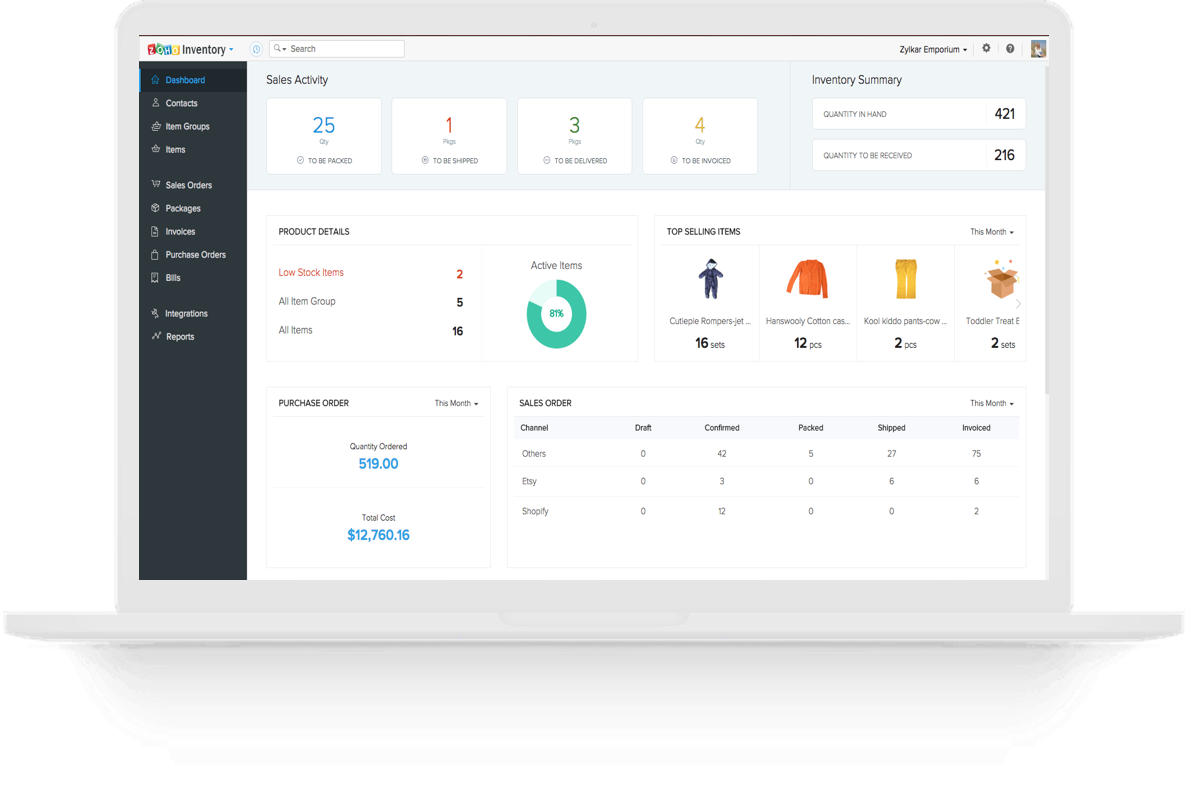
Task: Click the To Be Invoiced card
Action: pos(700,136)
